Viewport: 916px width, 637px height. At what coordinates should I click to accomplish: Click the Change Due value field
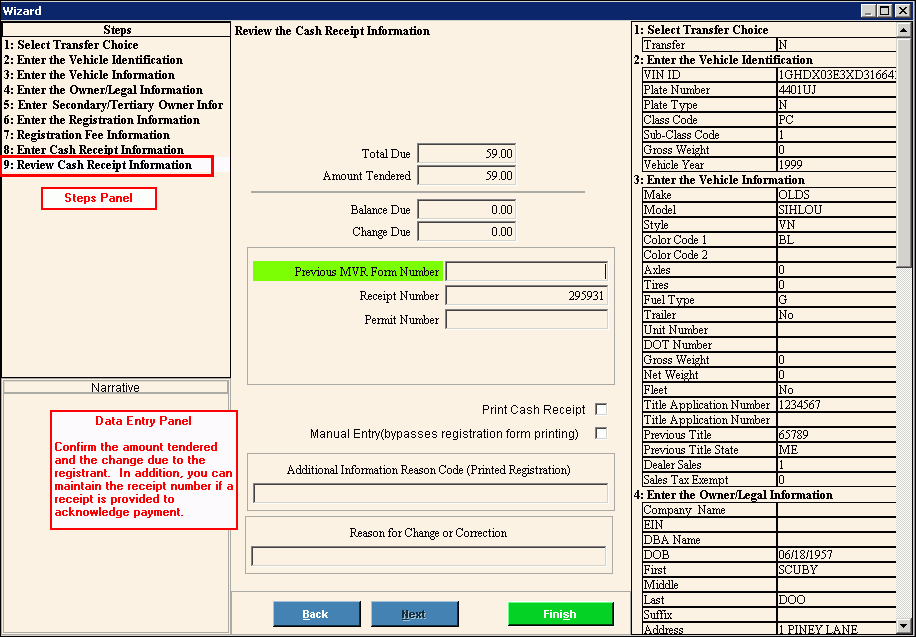pyautogui.click(x=467, y=231)
